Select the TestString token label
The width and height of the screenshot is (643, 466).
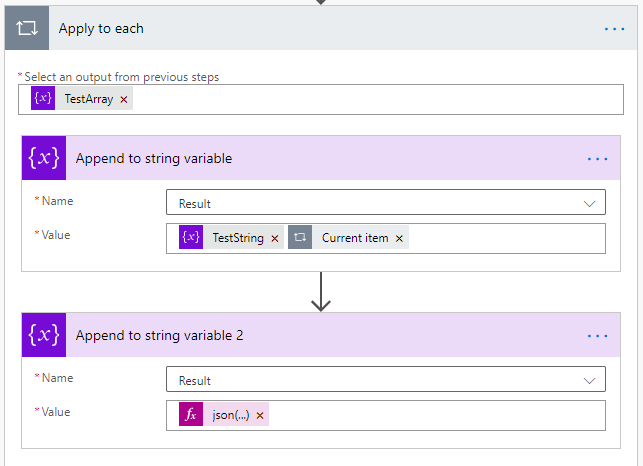(x=238, y=238)
